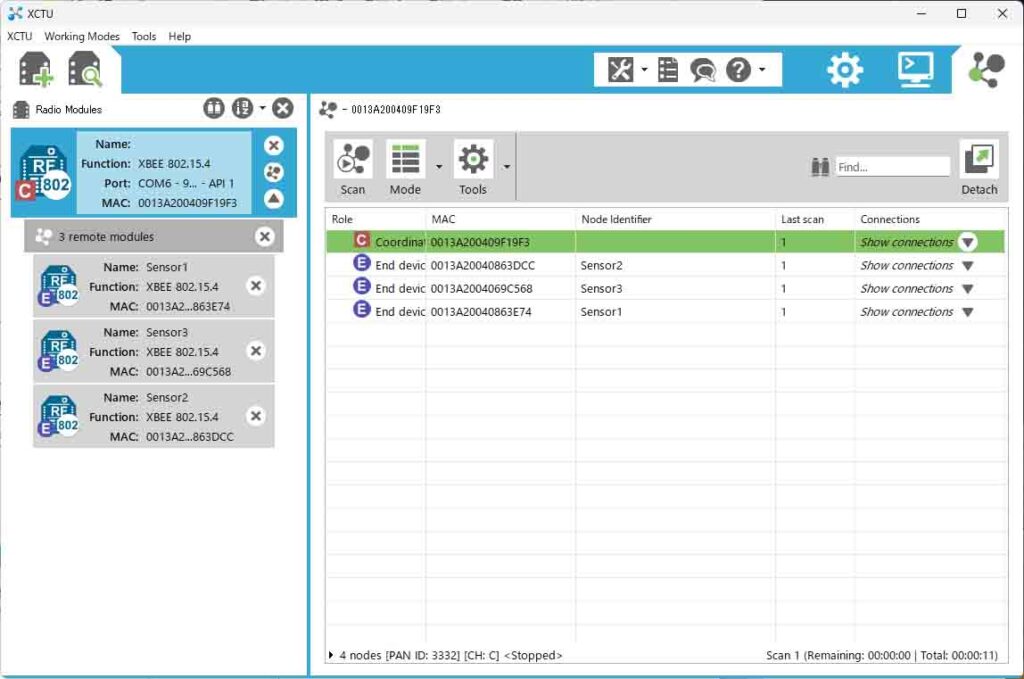Collapse the remote modules list with the up arrow
The image size is (1024, 679).
pos(274,198)
